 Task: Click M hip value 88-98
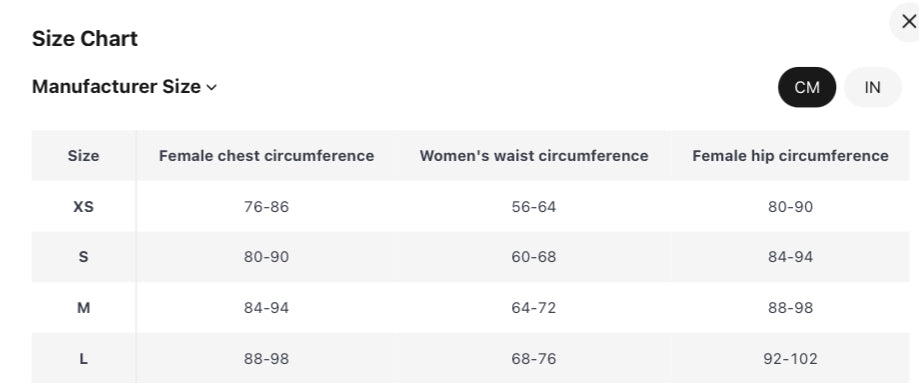pos(790,308)
